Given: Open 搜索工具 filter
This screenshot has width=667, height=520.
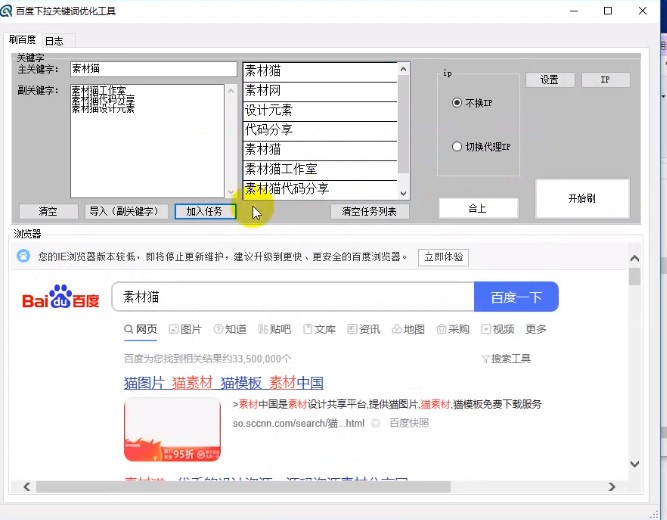Looking at the screenshot, I should [506, 359].
